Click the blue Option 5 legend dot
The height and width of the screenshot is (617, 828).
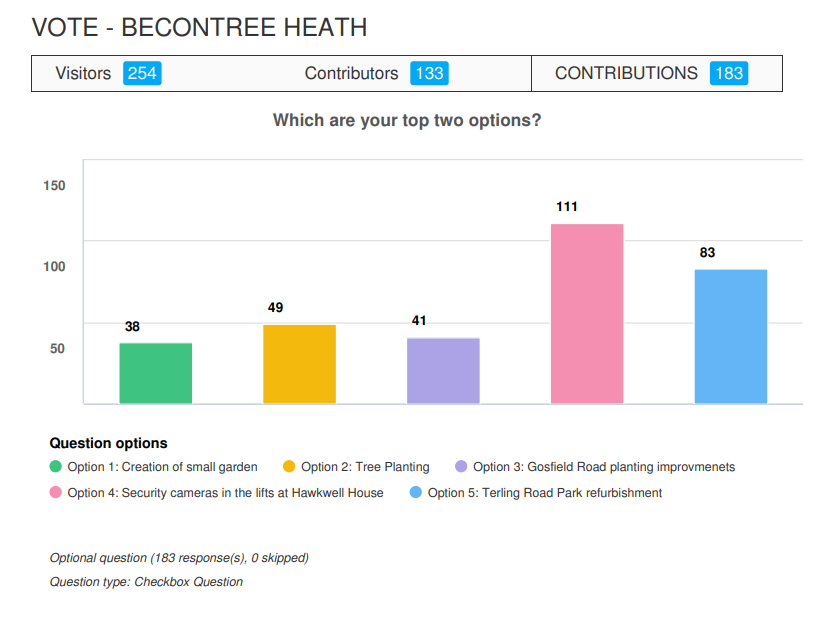point(416,493)
